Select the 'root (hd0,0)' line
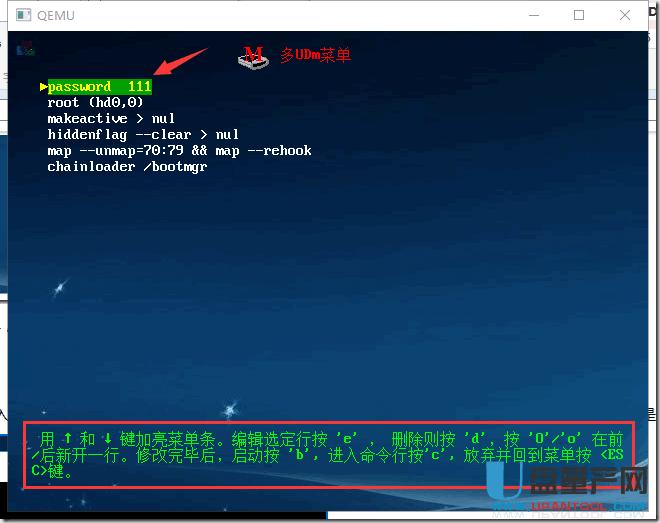Viewport: 660px width, 523px height. coord(95,103)
